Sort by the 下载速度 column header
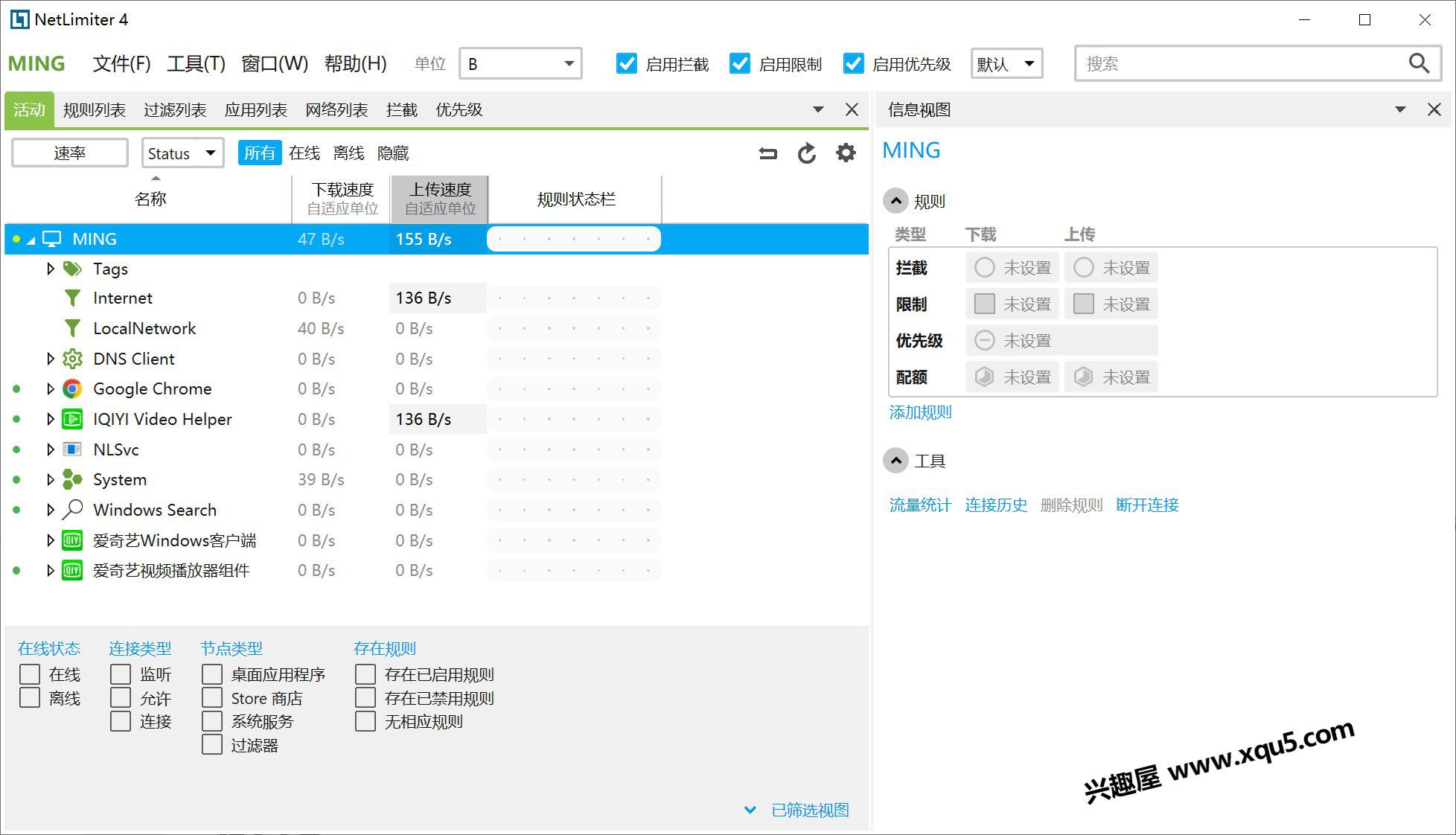The height and width of the screenshot is (835, 1456). 342,199
